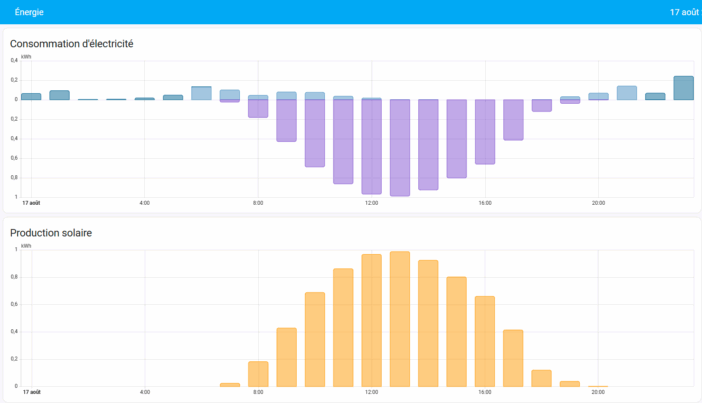Viewport: 702px width, 403px height.
Task: Select the 21:00 blue bar in consumption chart
Action: tap(627, 92)
